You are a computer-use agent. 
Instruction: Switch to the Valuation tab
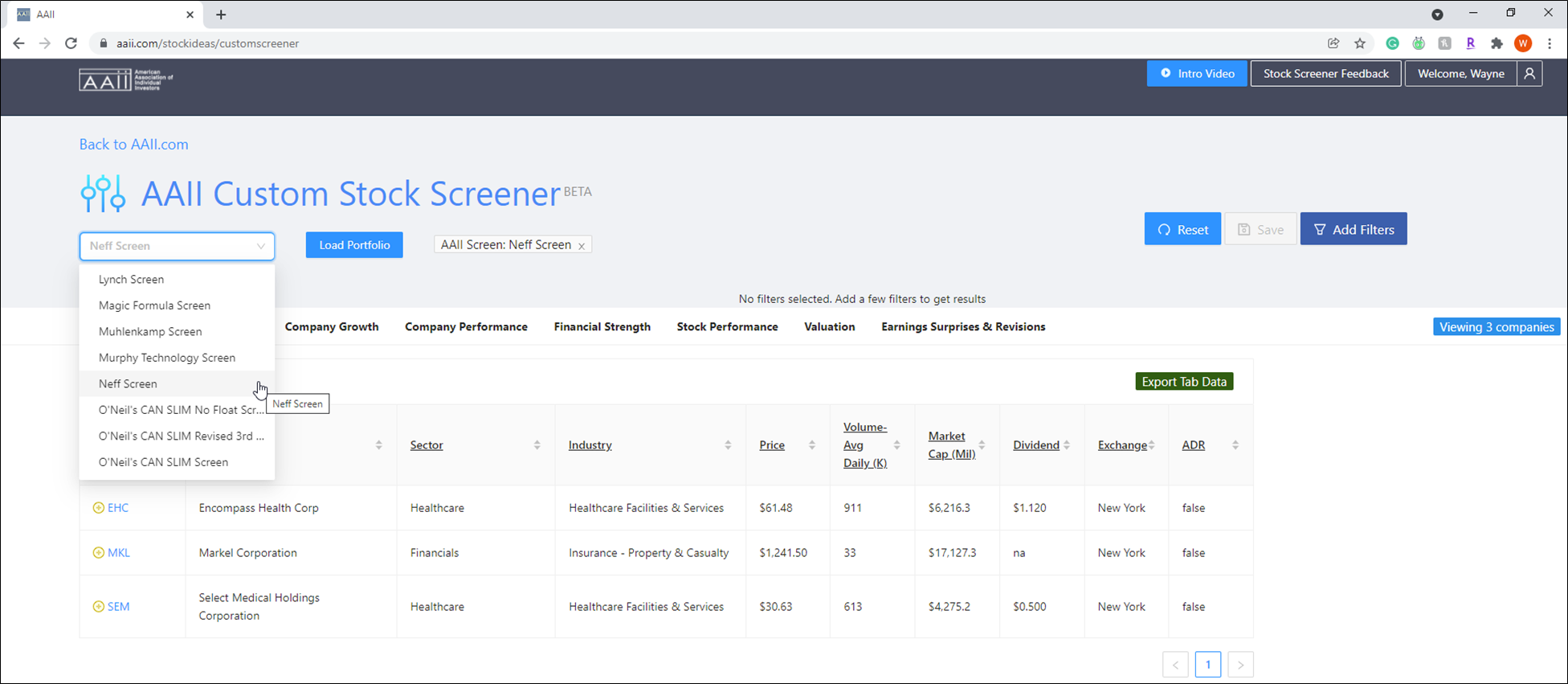tap(830, 327)
